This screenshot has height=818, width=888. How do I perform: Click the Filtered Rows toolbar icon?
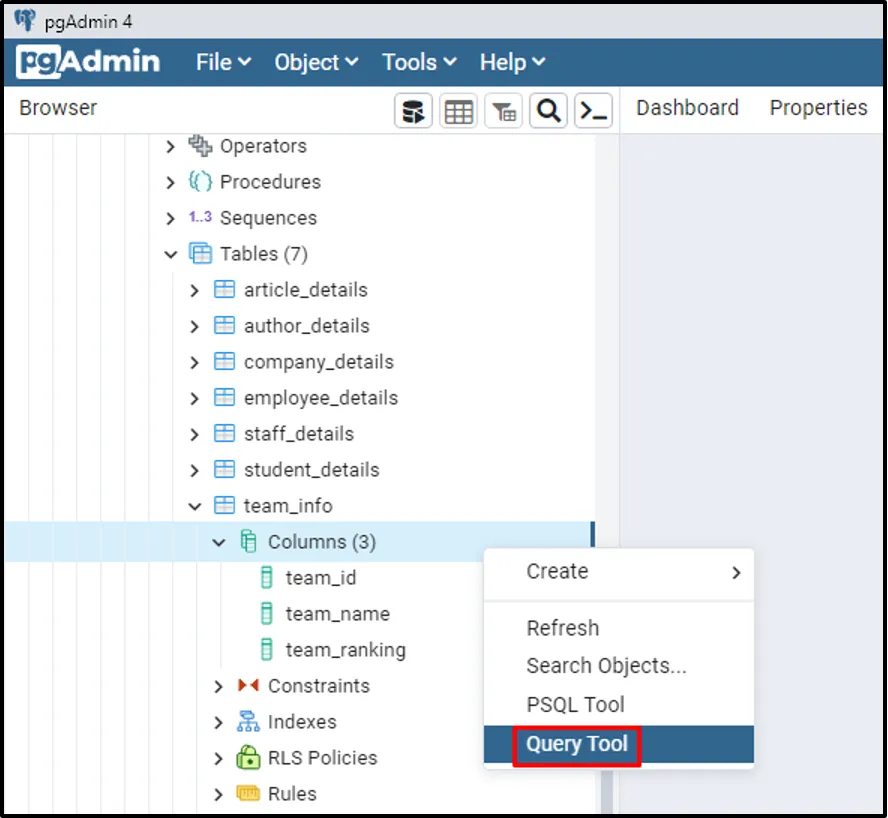click(x=504, y=112)
